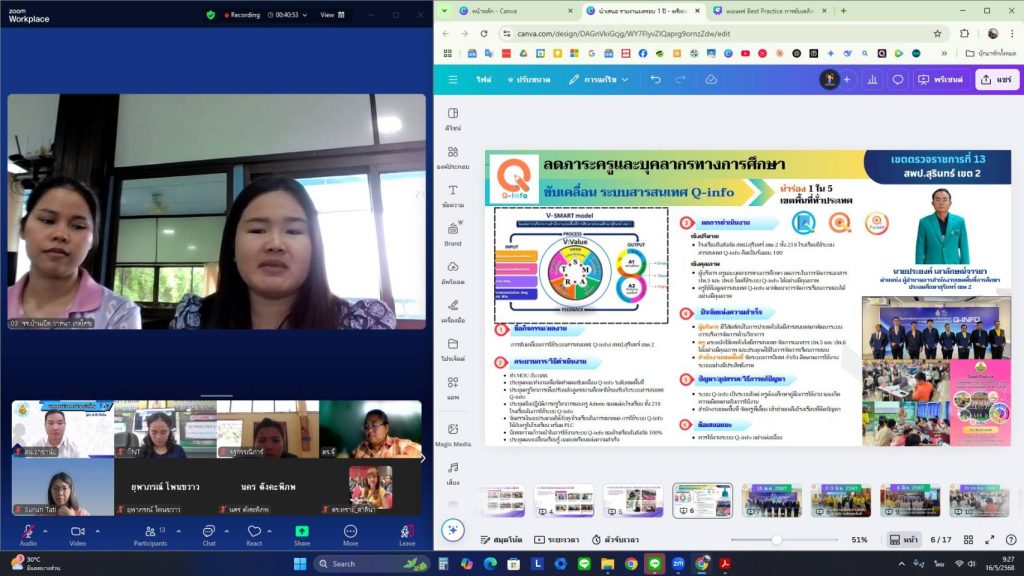Expand Zoom audio settings arrow

(45, 532)
